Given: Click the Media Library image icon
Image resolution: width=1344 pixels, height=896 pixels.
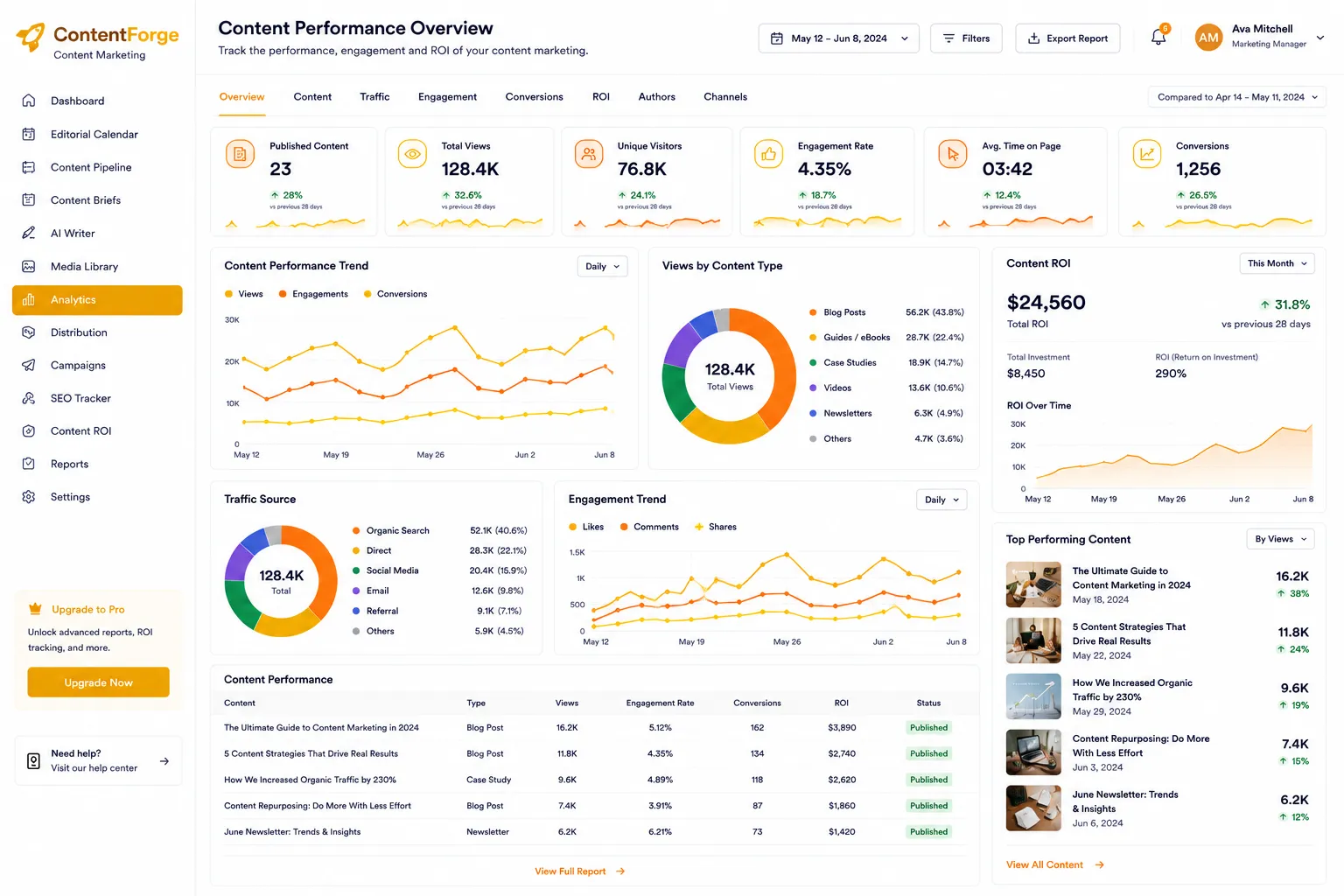Looking at the screenshot, I should (29, 266).
